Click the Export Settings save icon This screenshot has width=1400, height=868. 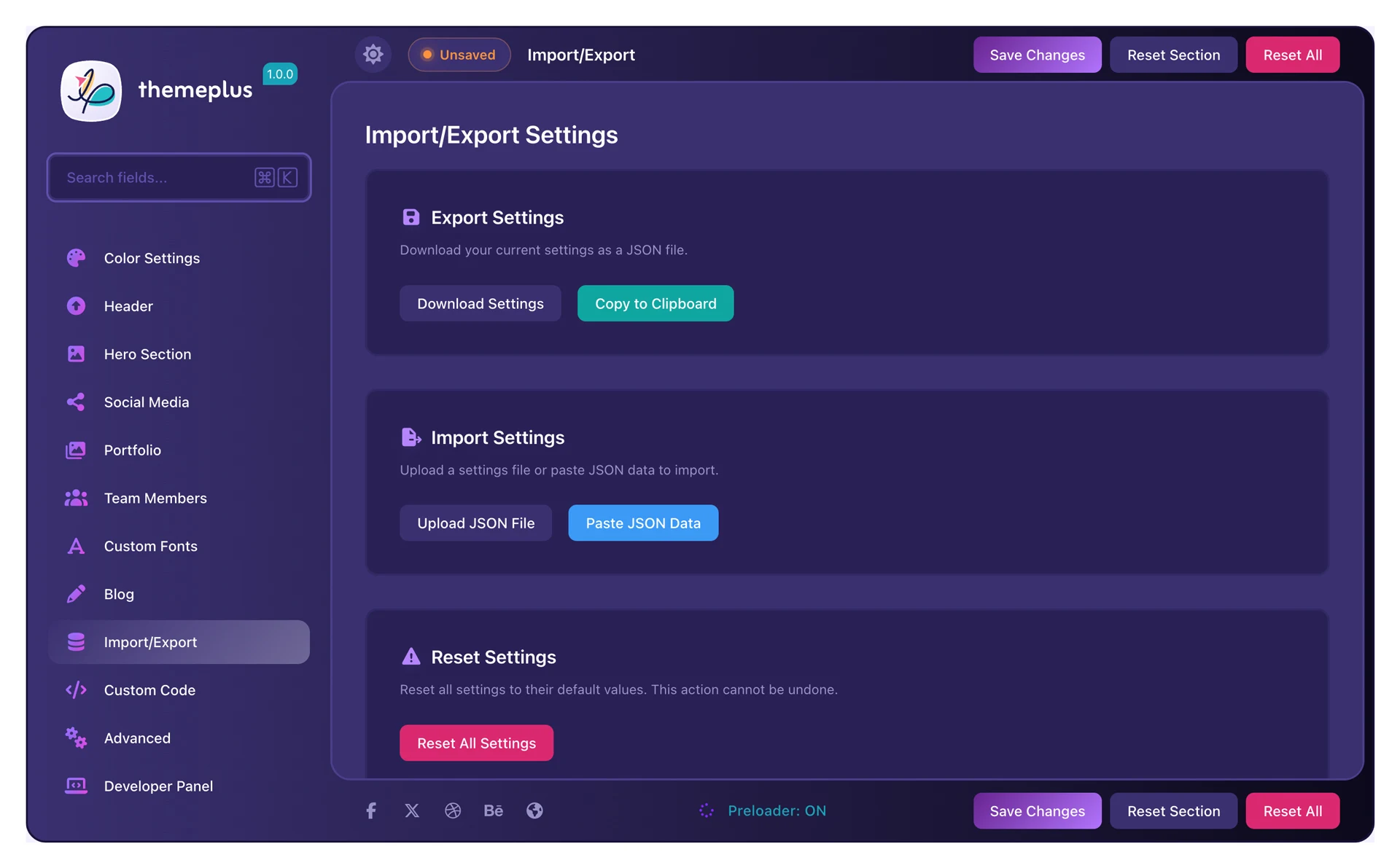pos(411,217)
